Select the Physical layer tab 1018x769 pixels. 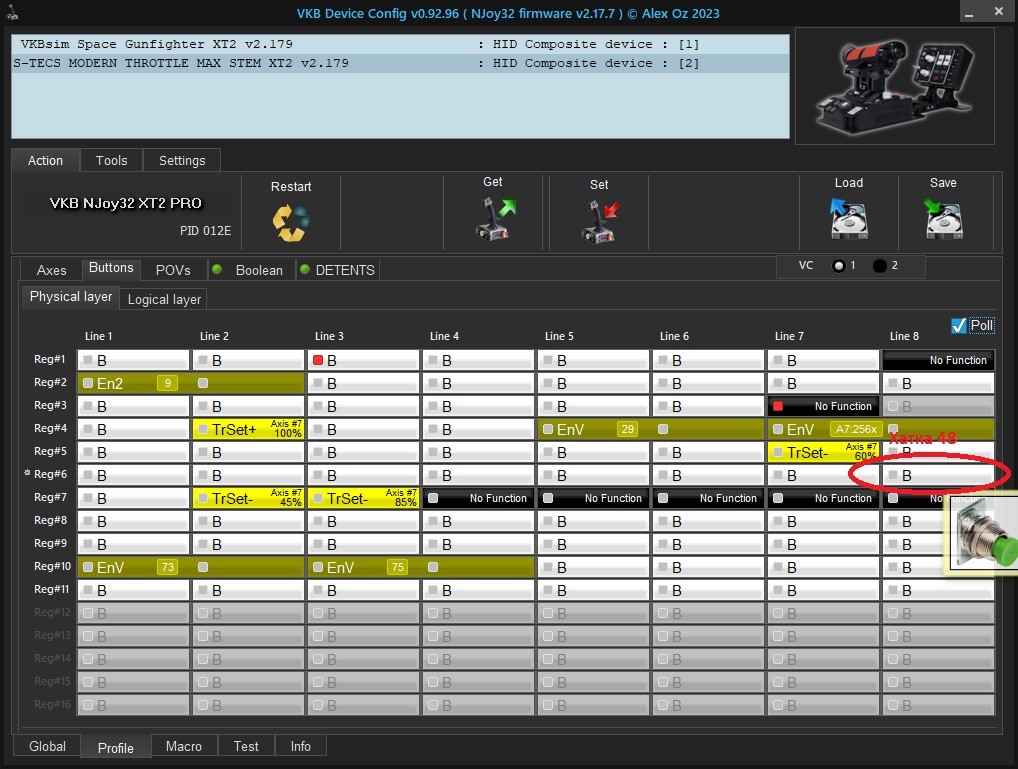pos(71,297)
